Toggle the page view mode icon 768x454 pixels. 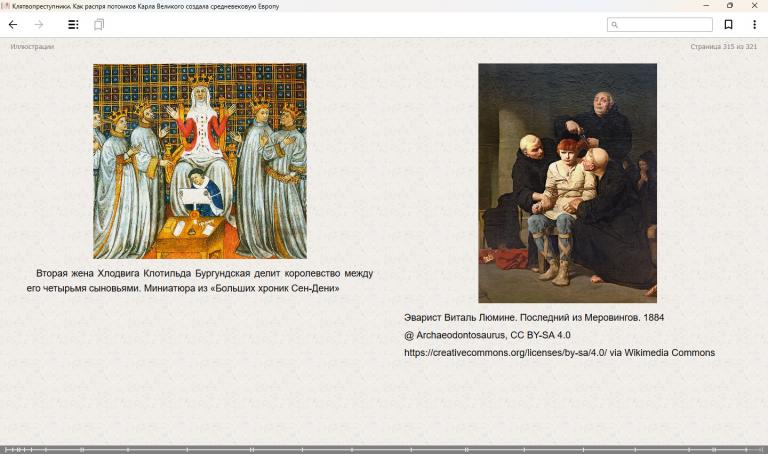(x=99, y=24)
